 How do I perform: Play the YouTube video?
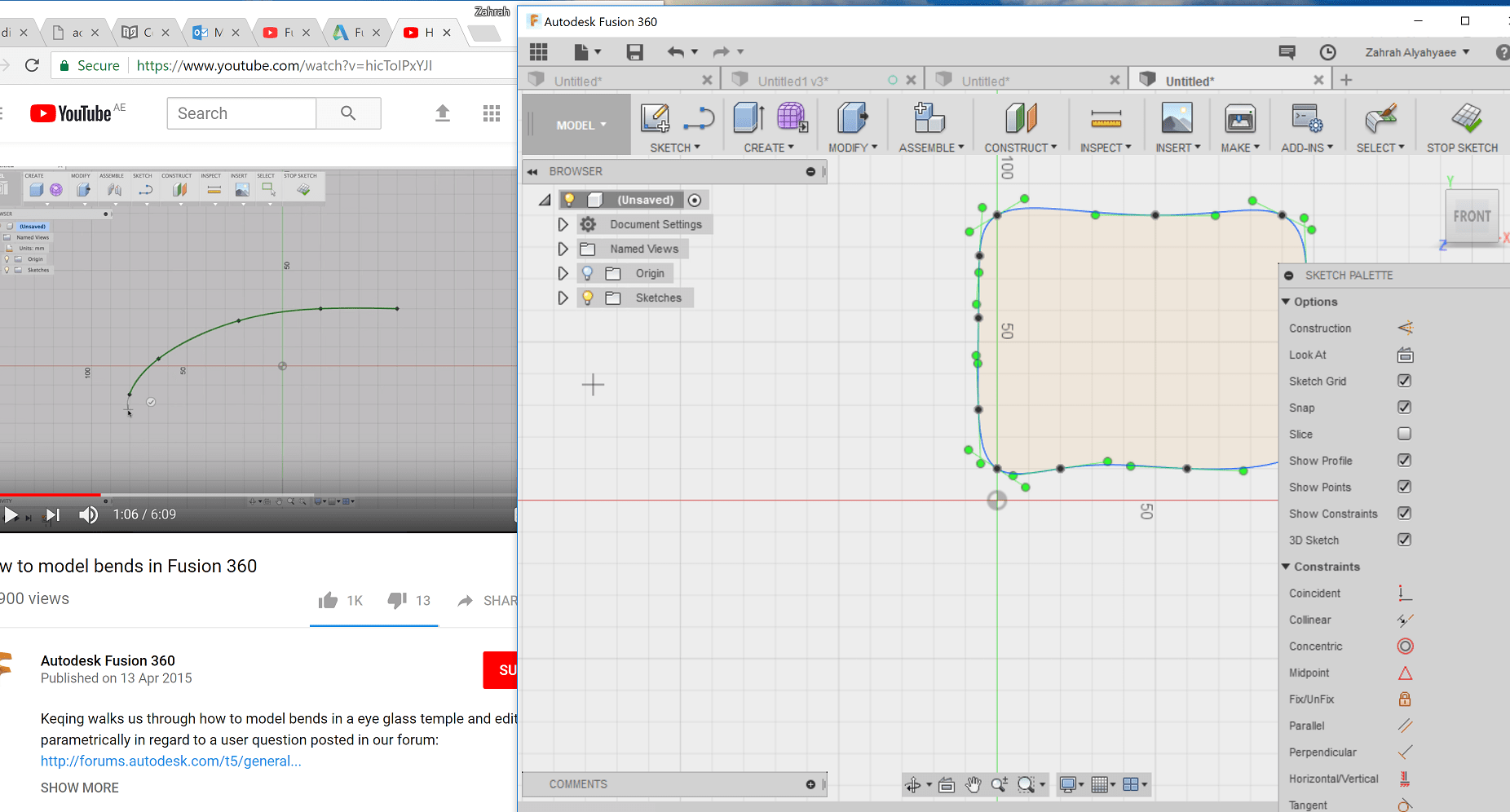[11, 514]
